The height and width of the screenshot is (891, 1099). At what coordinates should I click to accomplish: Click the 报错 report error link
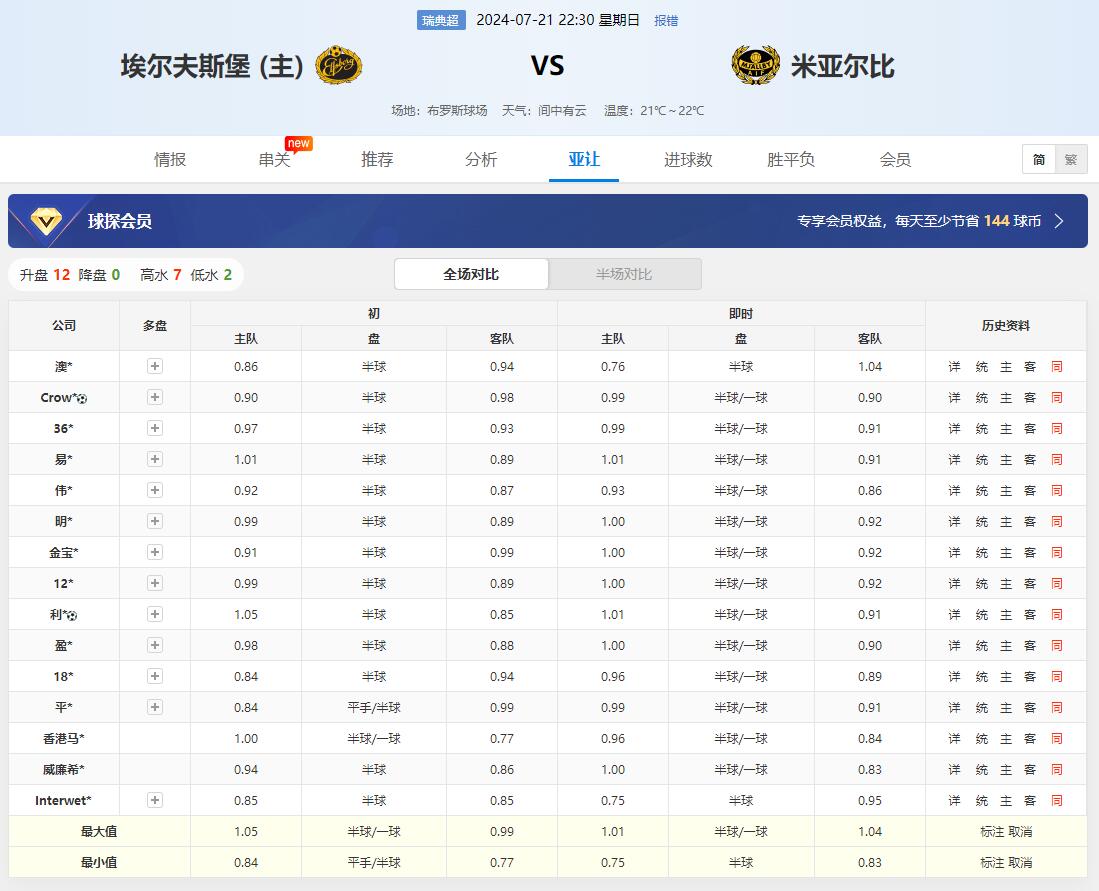click(x=665, y=21)
